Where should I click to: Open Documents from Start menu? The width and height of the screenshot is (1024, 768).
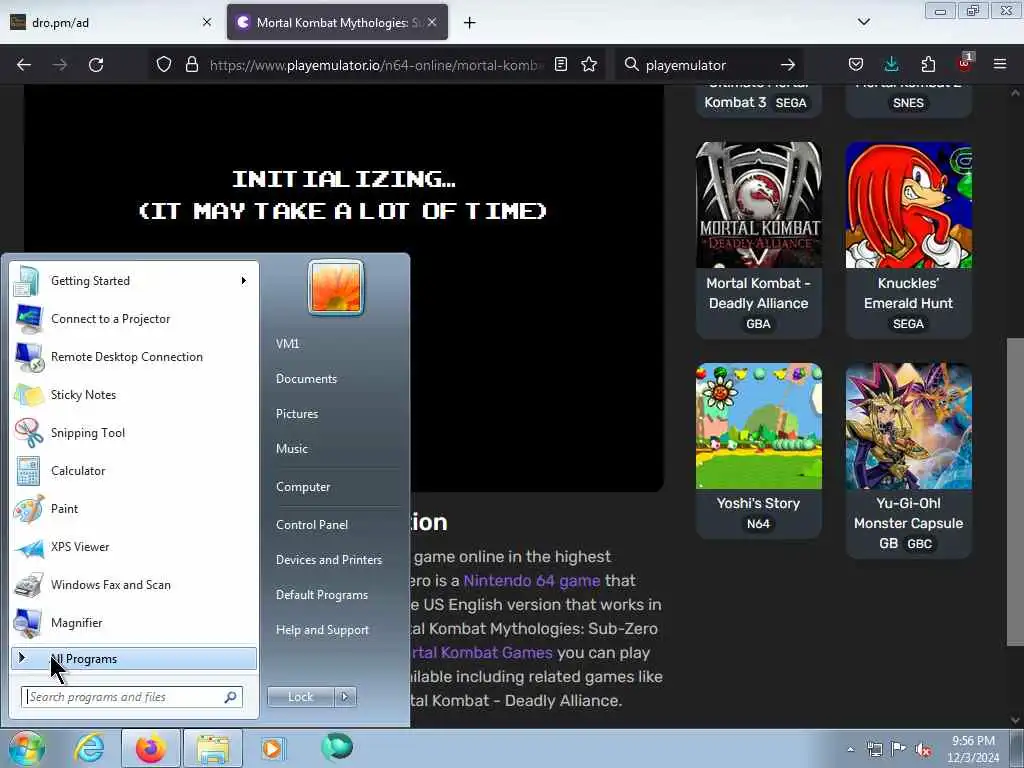coord(306,379)
